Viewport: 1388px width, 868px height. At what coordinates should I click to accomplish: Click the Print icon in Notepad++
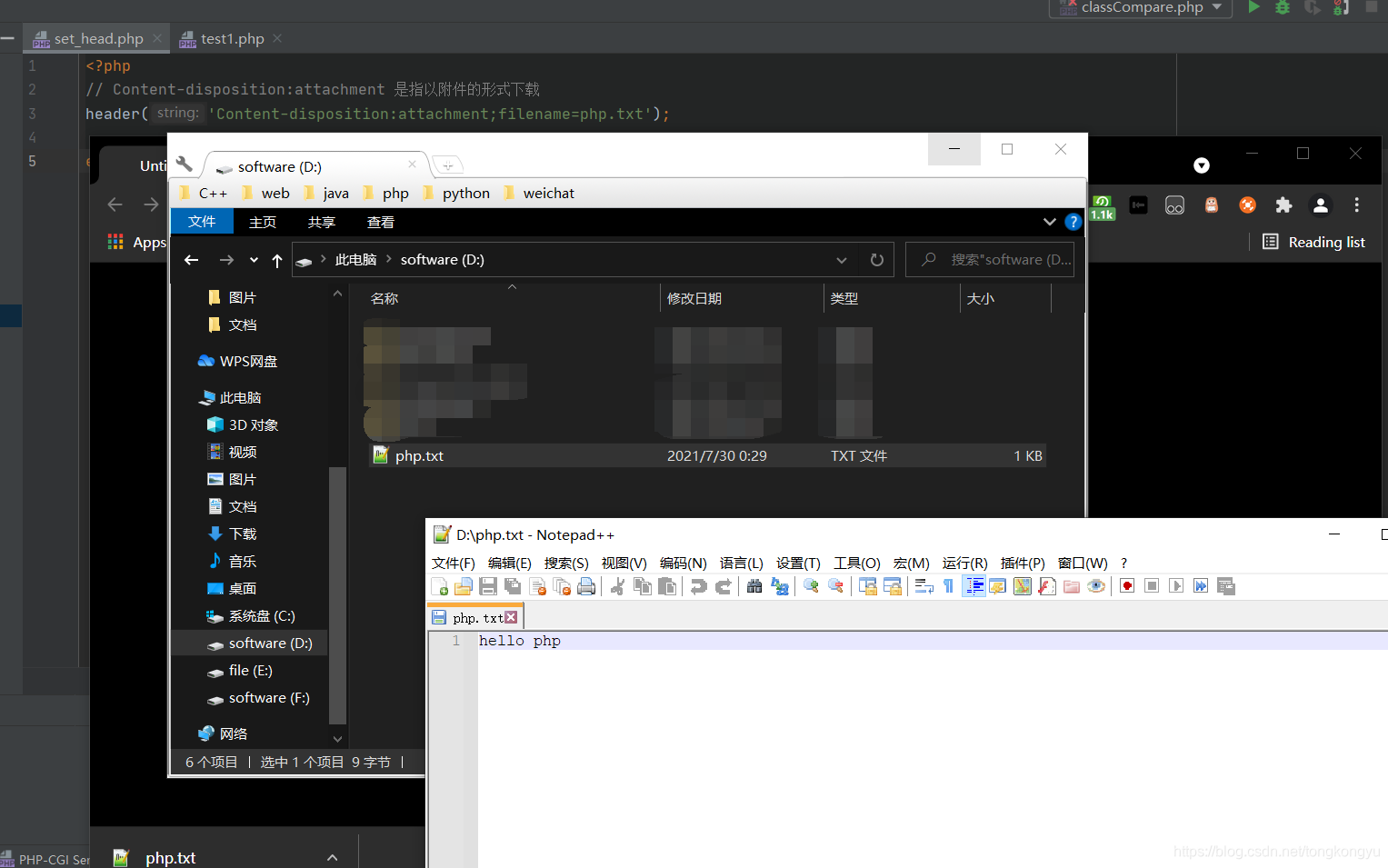586,586
